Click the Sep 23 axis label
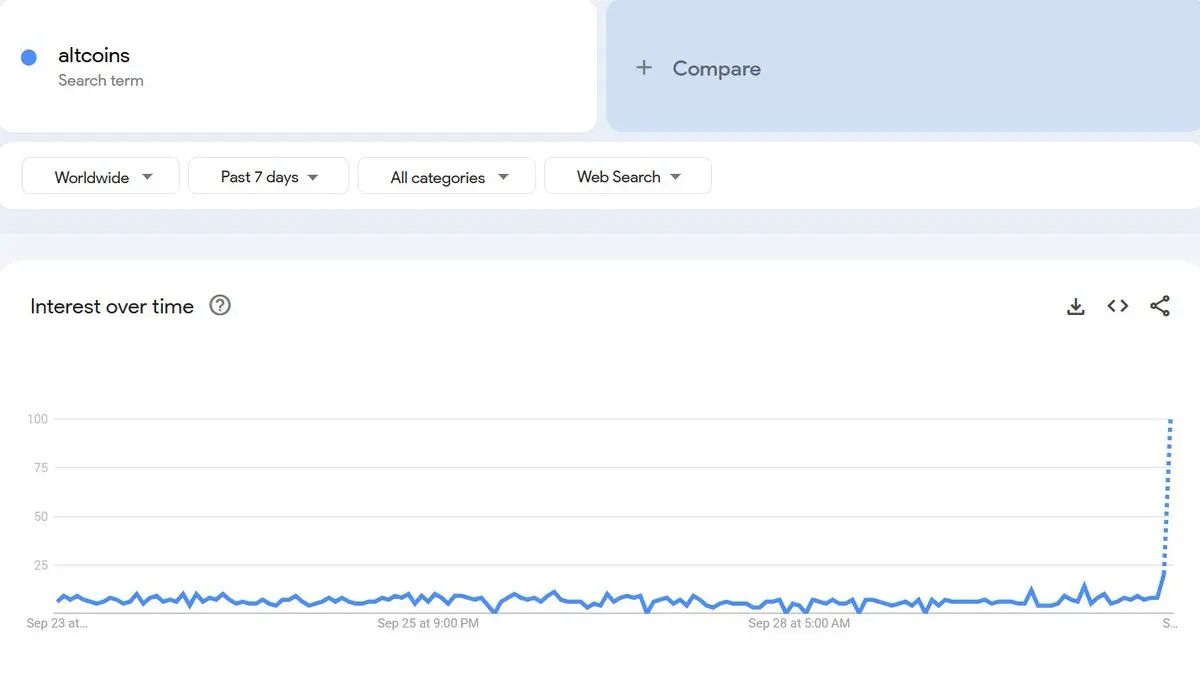The height and width of the screenshot is (688, 1200). click(57, 623)
